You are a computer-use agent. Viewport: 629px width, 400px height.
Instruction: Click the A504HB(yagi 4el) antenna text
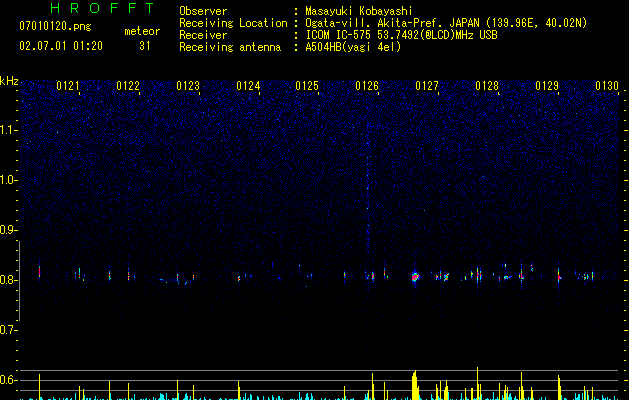tap(353, 47)
